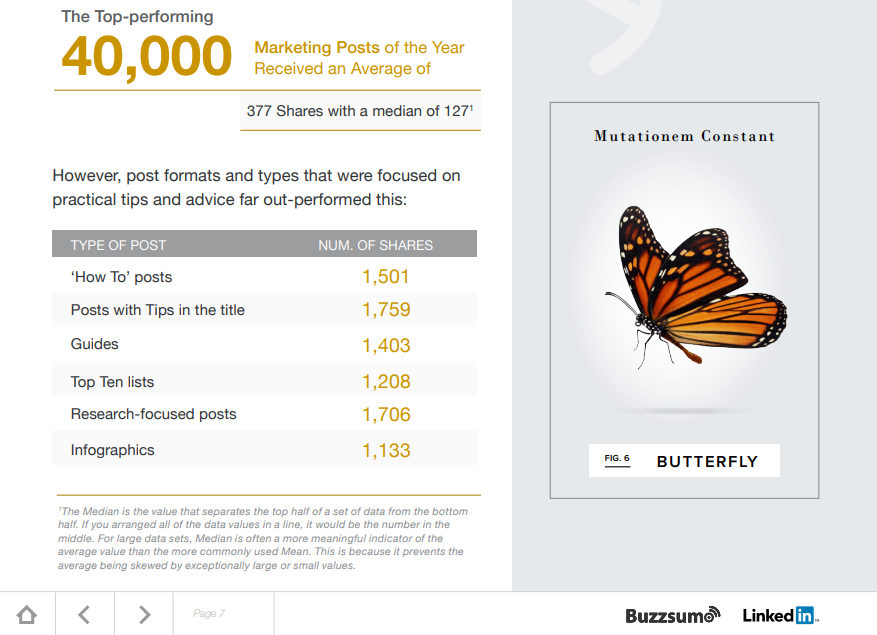Image resolution: width=877 pixels, height=635 pixels.
Task: Click the 40,000 headline figure
Action: point(146,57)
